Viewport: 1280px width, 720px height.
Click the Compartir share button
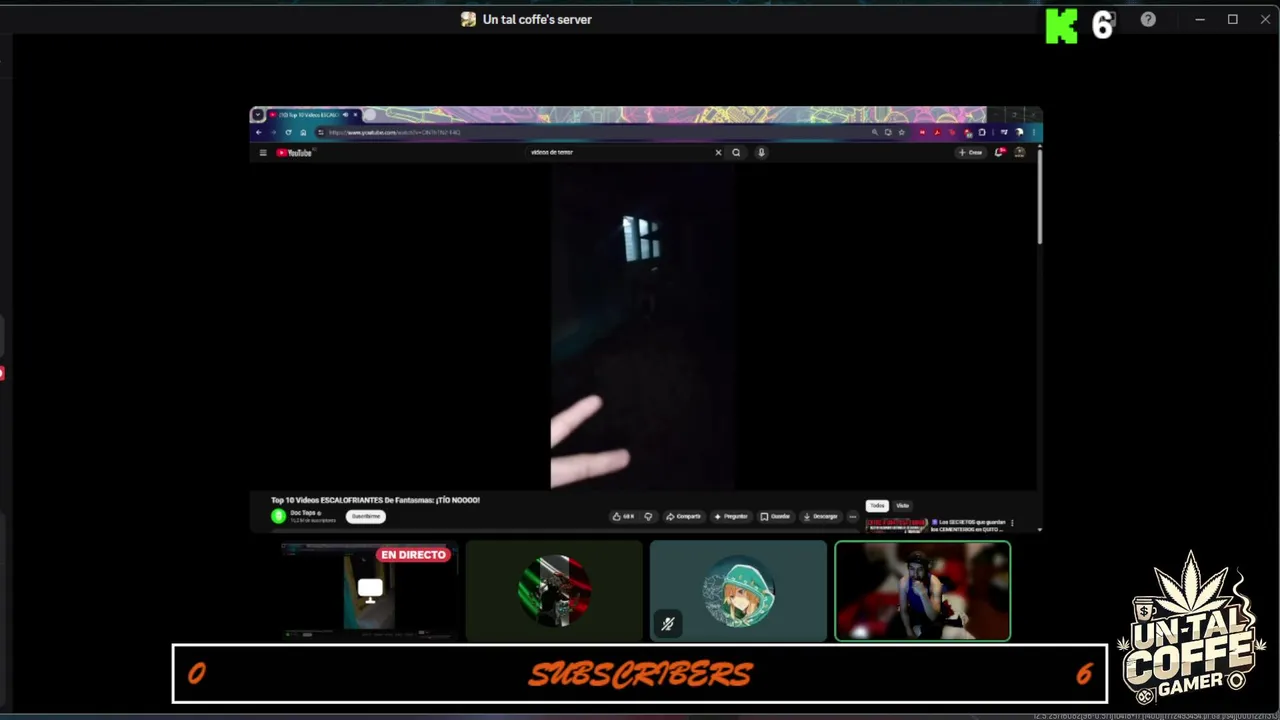(684, 517)
